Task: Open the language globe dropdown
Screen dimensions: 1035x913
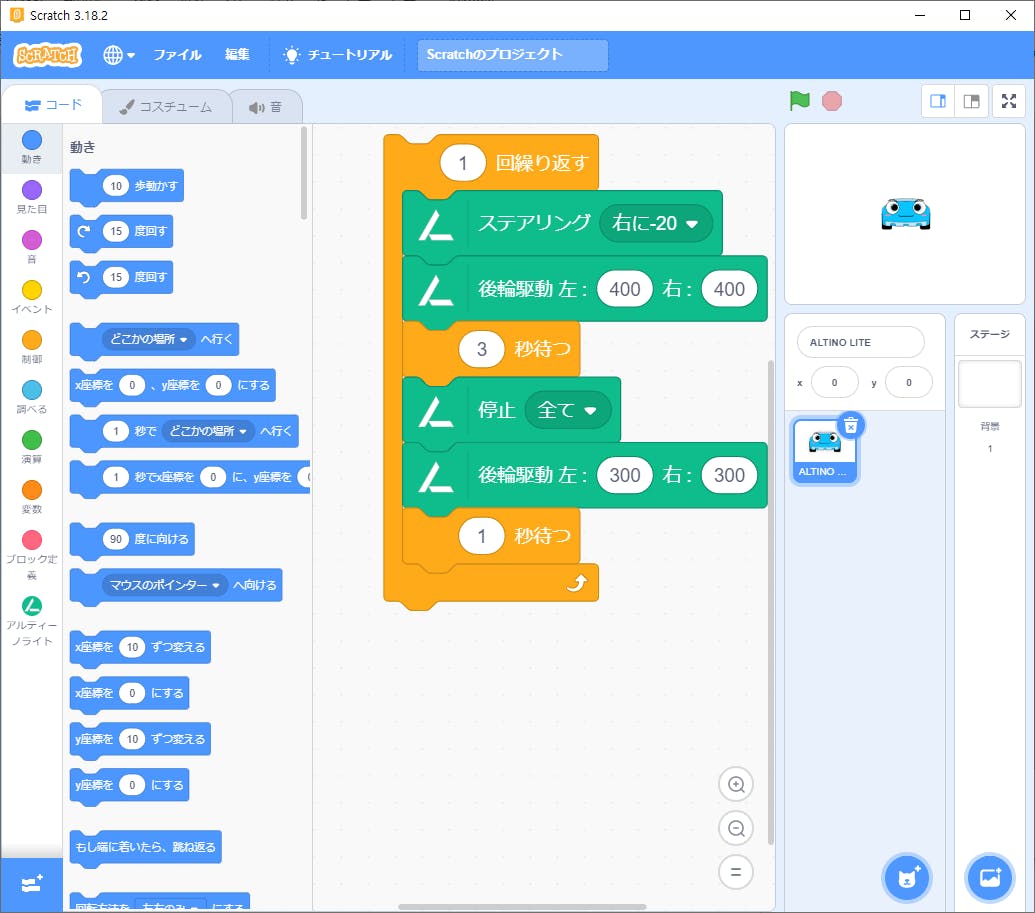Action: (118, 55)
